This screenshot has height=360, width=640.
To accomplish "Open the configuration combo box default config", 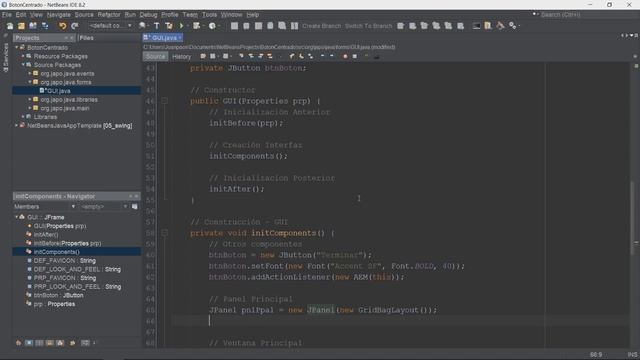I will point(110,26).
